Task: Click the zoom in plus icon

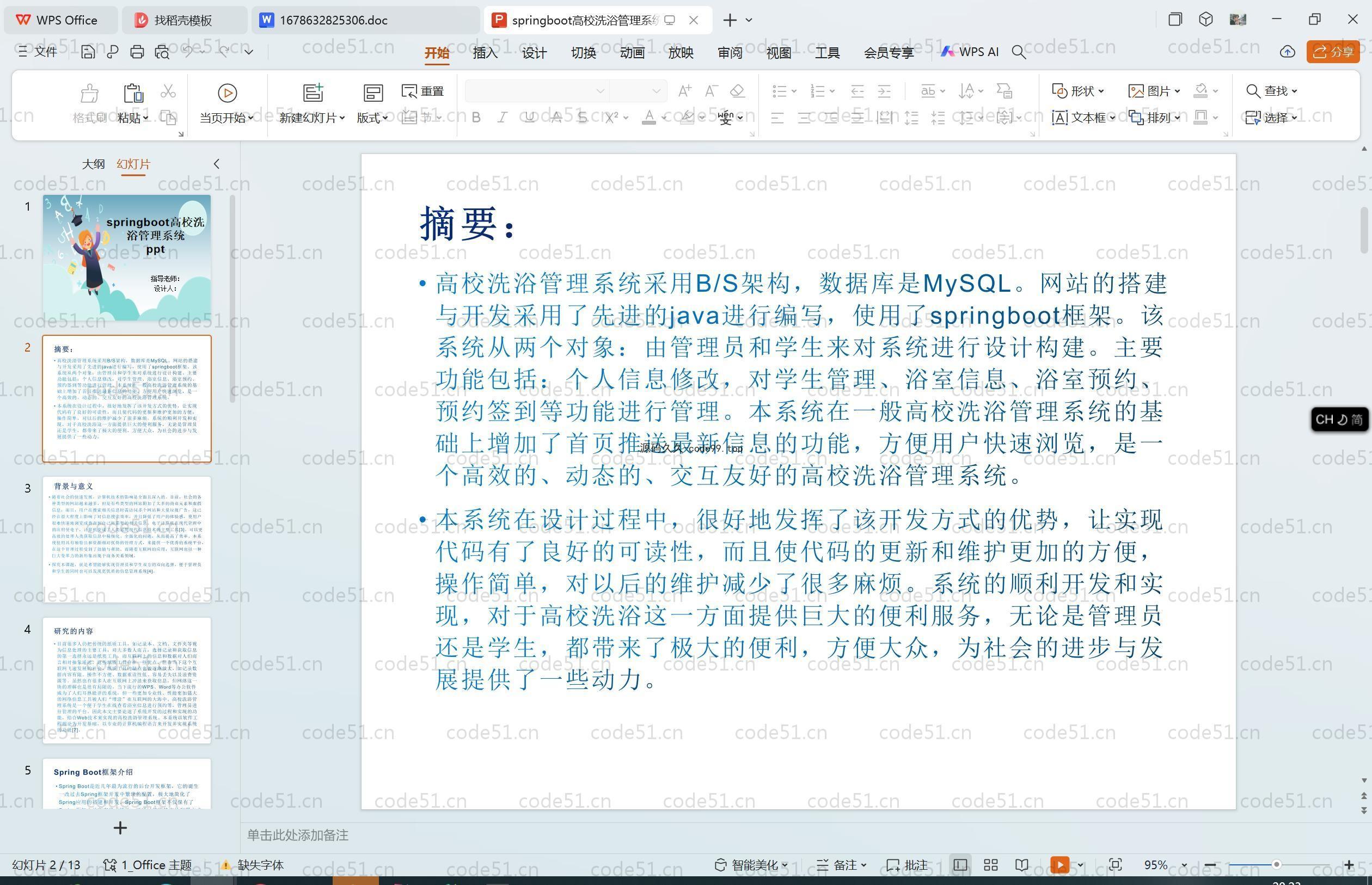Action: [x=1349, y=865]
